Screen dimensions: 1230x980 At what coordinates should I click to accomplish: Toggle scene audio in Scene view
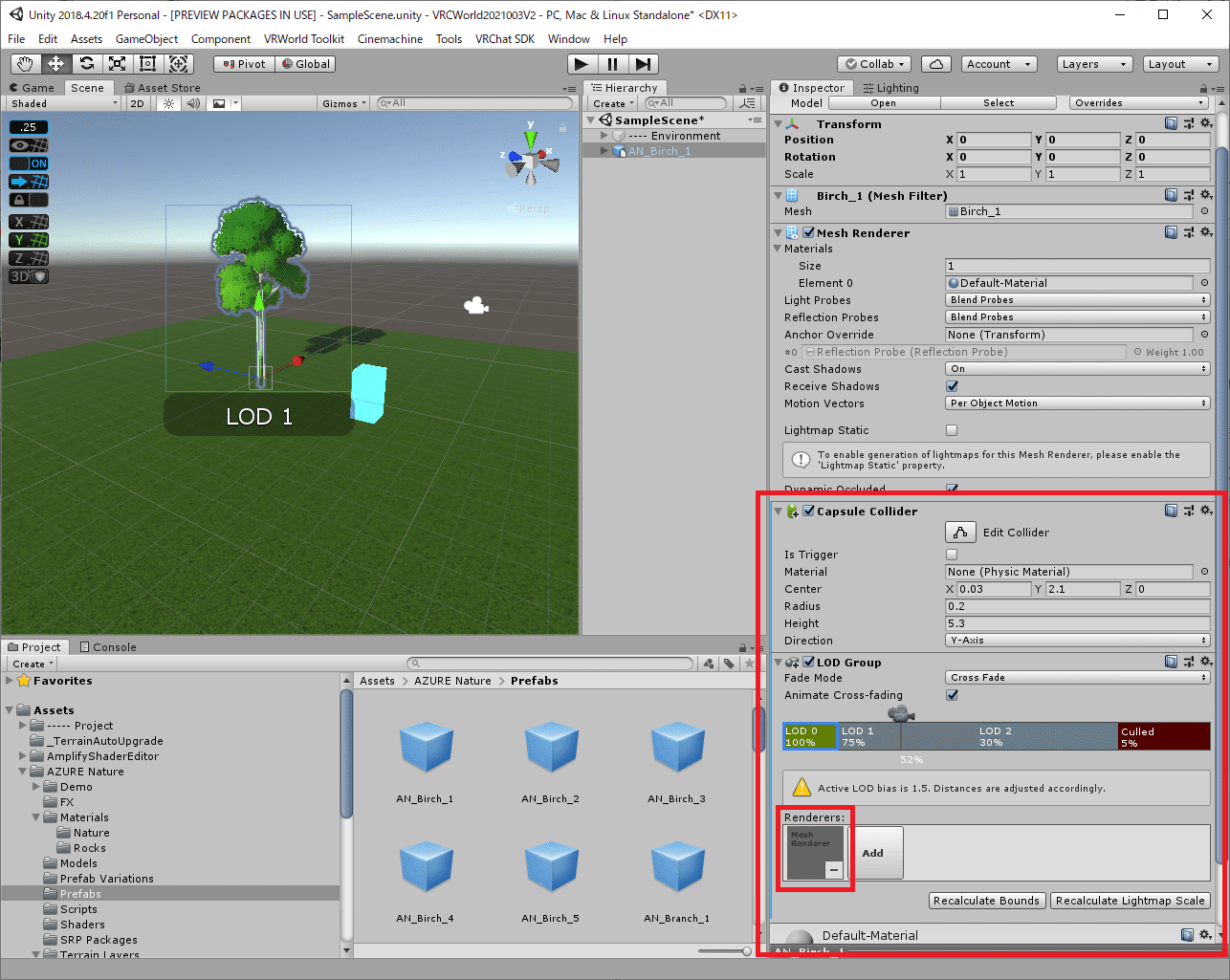point(193,103)
